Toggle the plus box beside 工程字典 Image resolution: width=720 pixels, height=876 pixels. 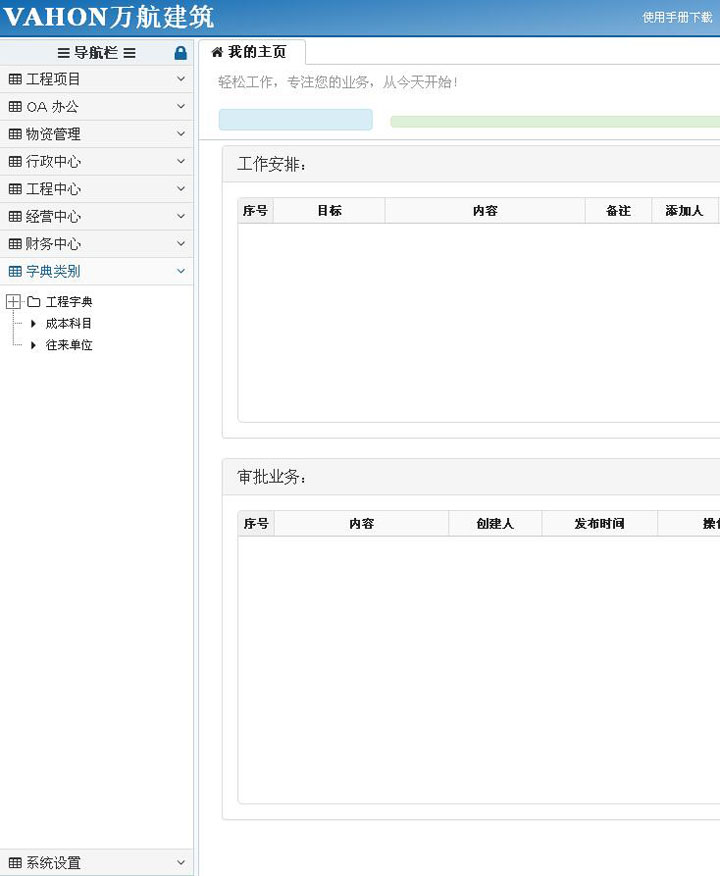click(x=13, y=302)
